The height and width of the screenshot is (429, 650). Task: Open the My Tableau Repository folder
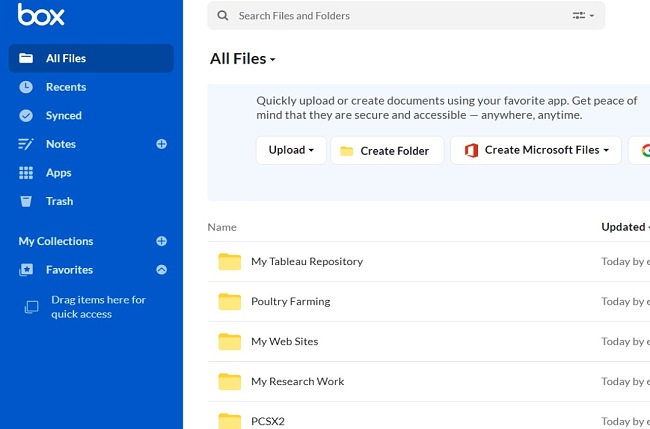(307, 262)
